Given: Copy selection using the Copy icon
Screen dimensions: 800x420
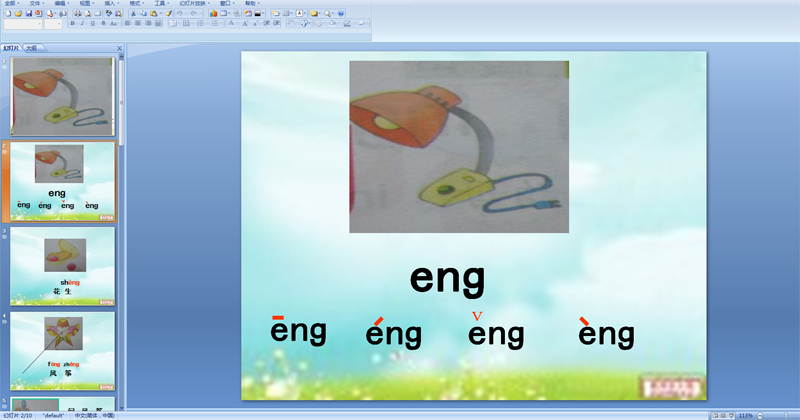Looking at the screenshot, I should point(143,14).
